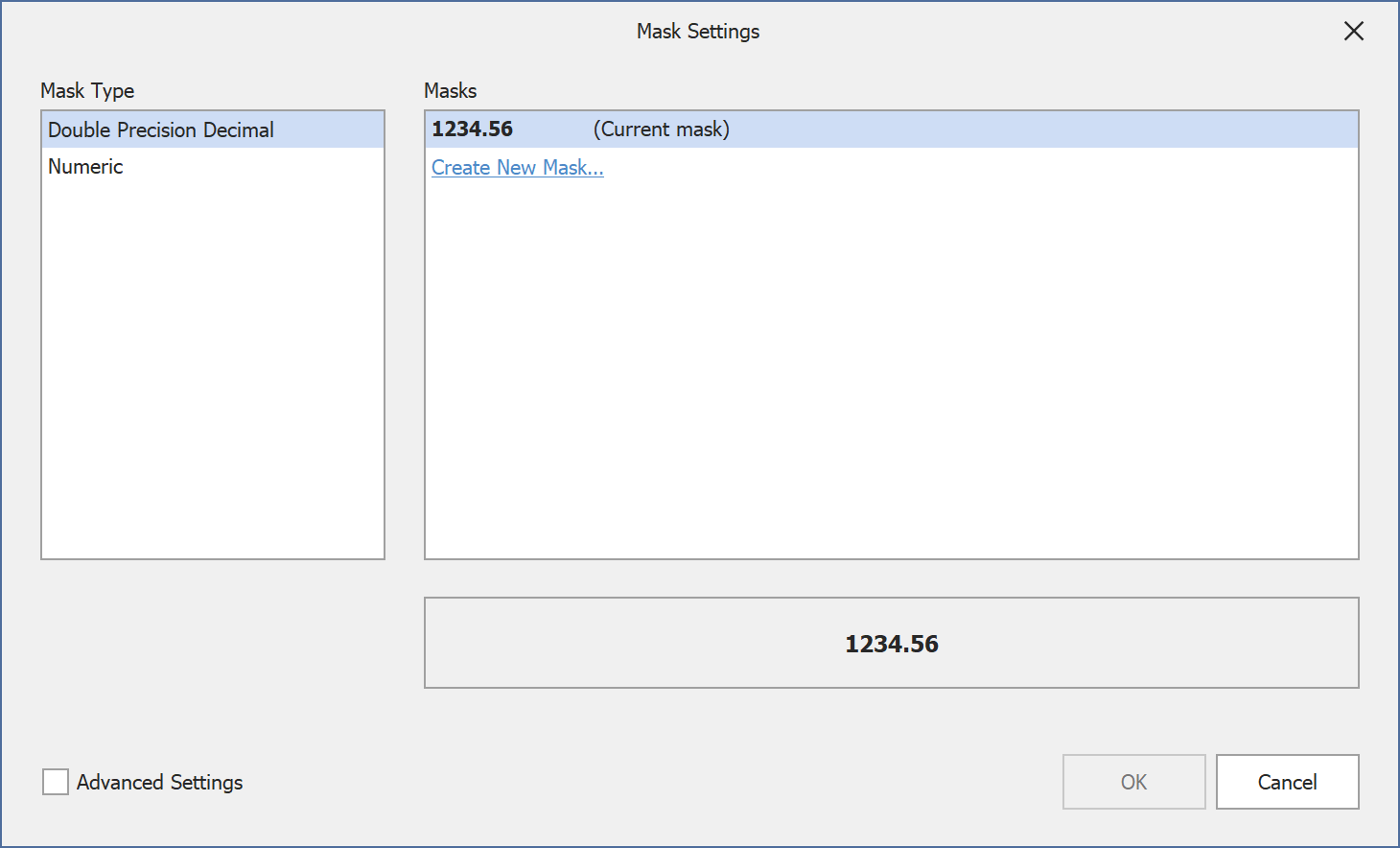Select the Numeric mask type

[x=213, y=167]
